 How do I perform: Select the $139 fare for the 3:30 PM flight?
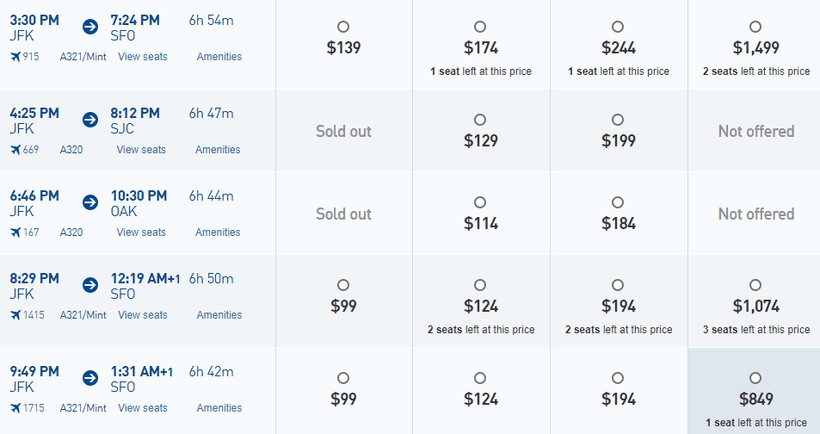[343, 27]
